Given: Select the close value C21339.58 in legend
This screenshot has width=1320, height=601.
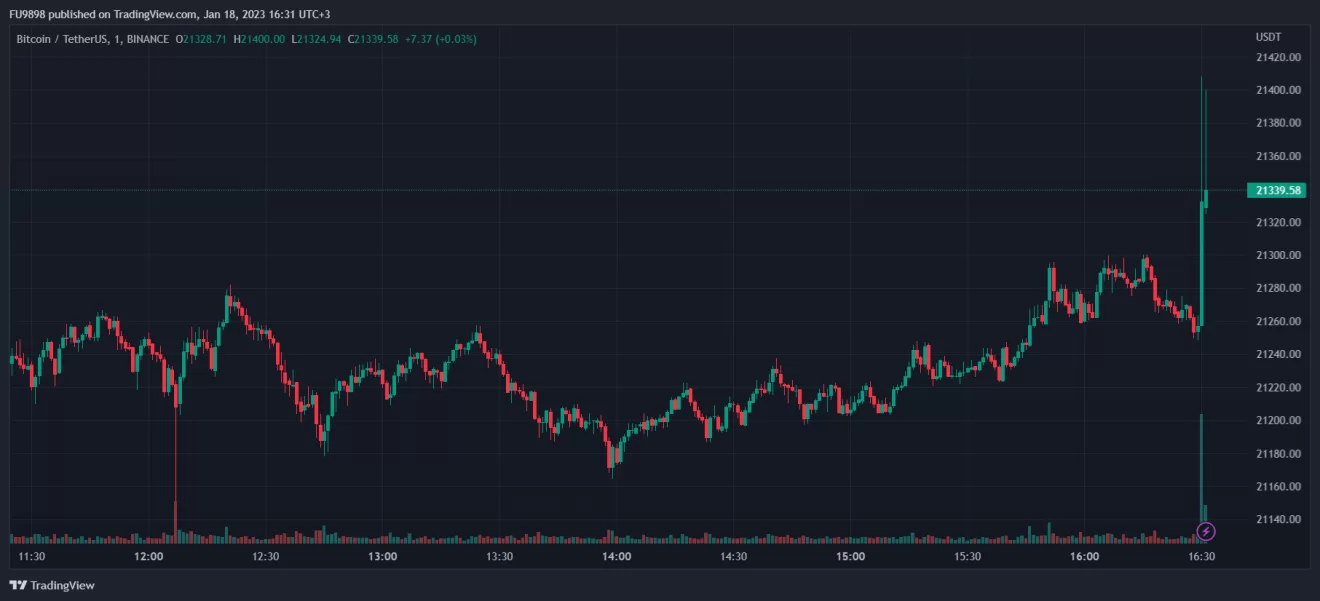Looking at the screenshot, I should tap(373, 39).
